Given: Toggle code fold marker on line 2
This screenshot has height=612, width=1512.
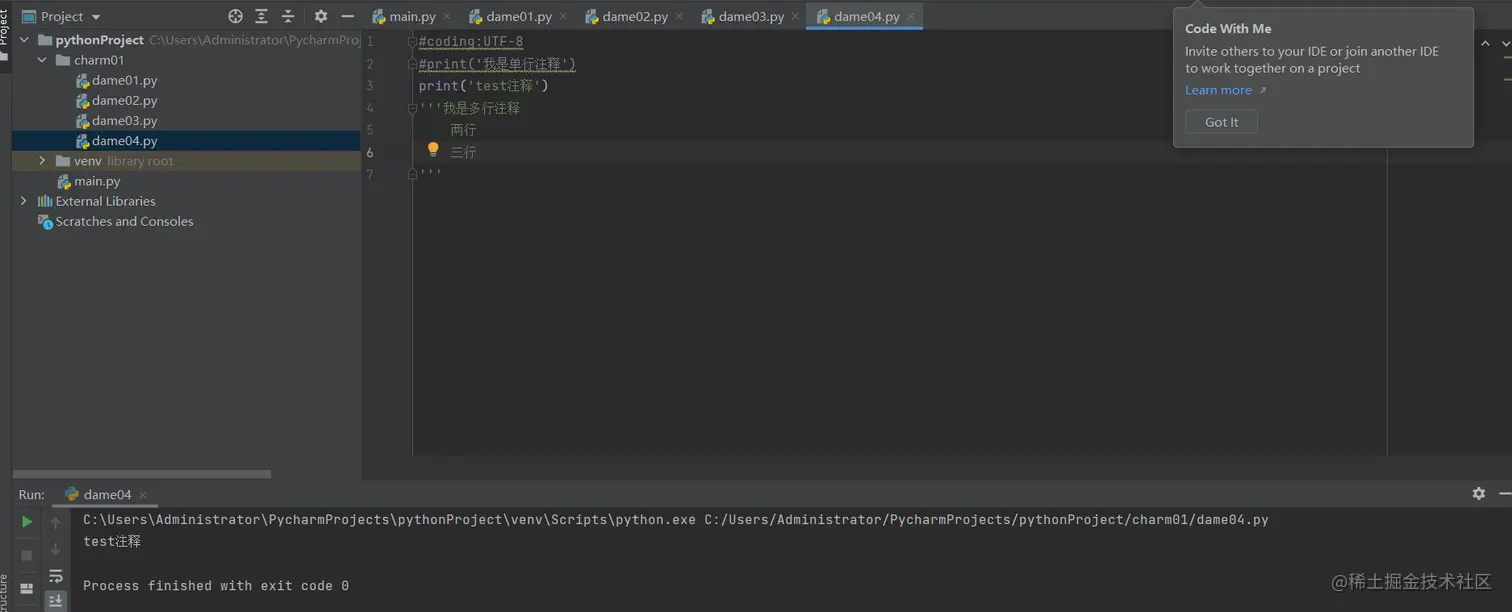Looking at the screenshot, I should point(412,63).
